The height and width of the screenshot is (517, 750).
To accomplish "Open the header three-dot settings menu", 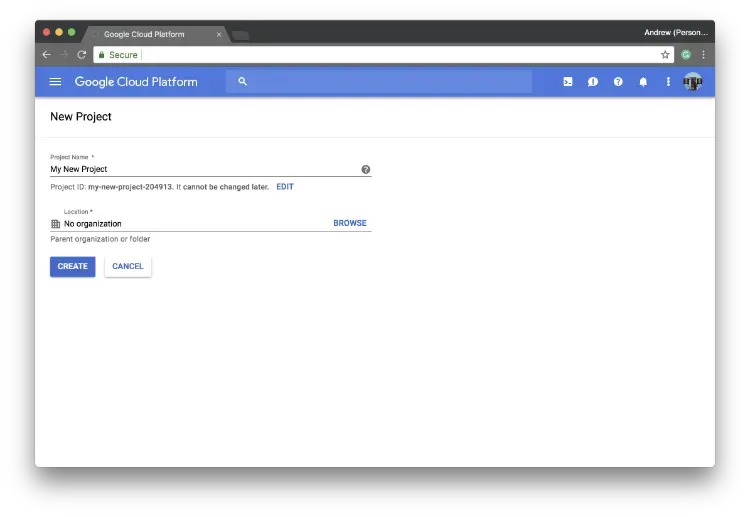I will click(x=668, y=82).
